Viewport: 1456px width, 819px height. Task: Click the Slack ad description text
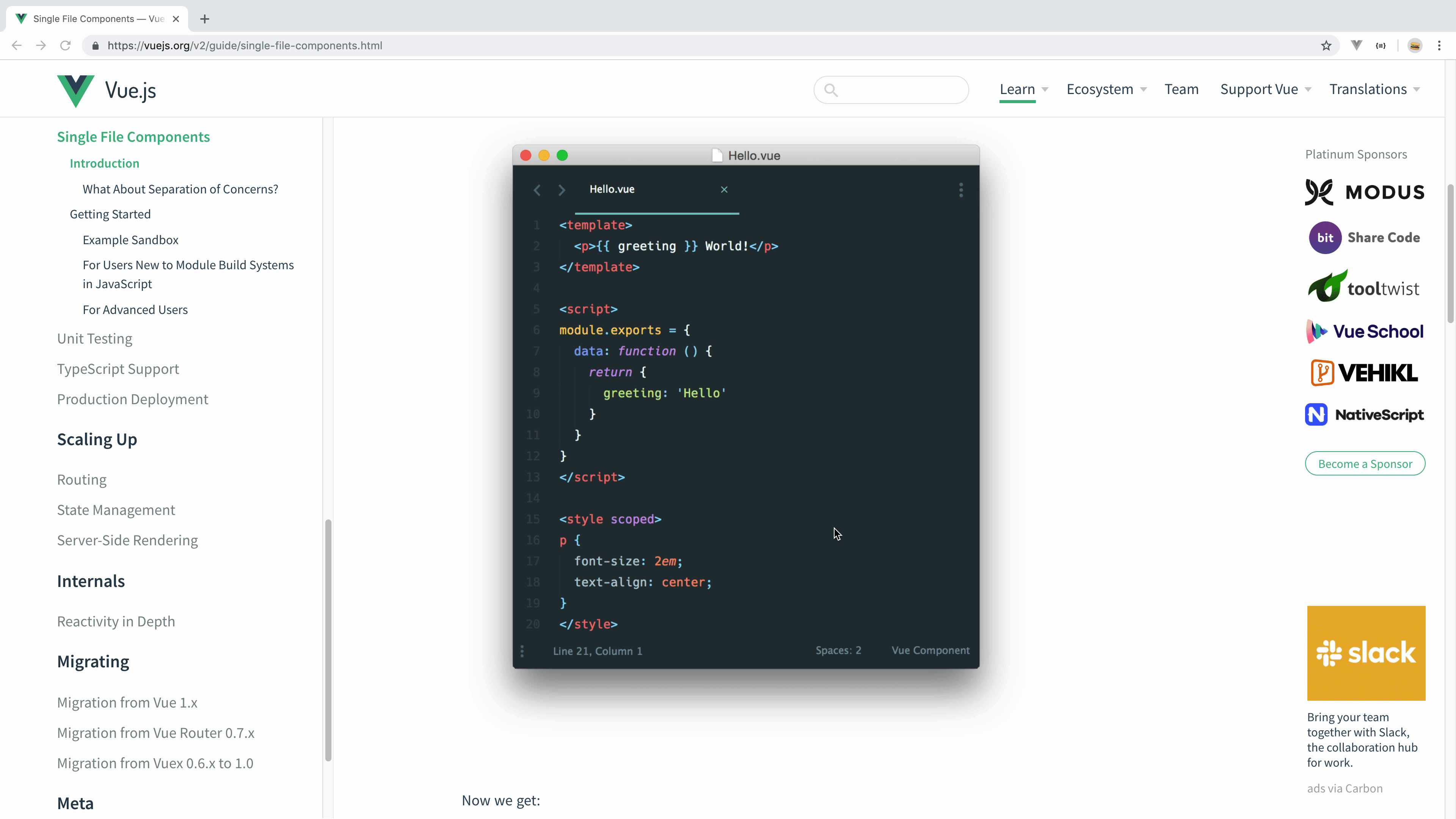(1362, 740)
